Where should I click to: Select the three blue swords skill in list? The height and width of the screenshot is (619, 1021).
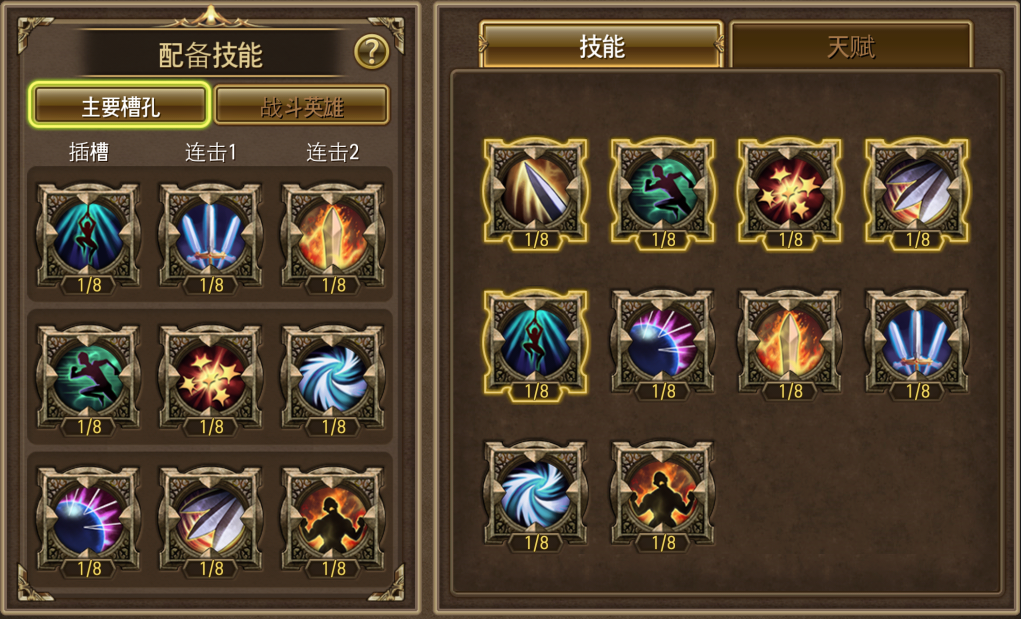(x=917, y=343)
